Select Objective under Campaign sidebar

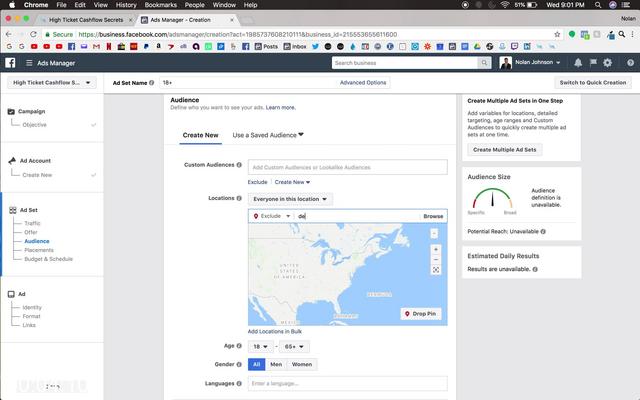[x=34, y=125]
